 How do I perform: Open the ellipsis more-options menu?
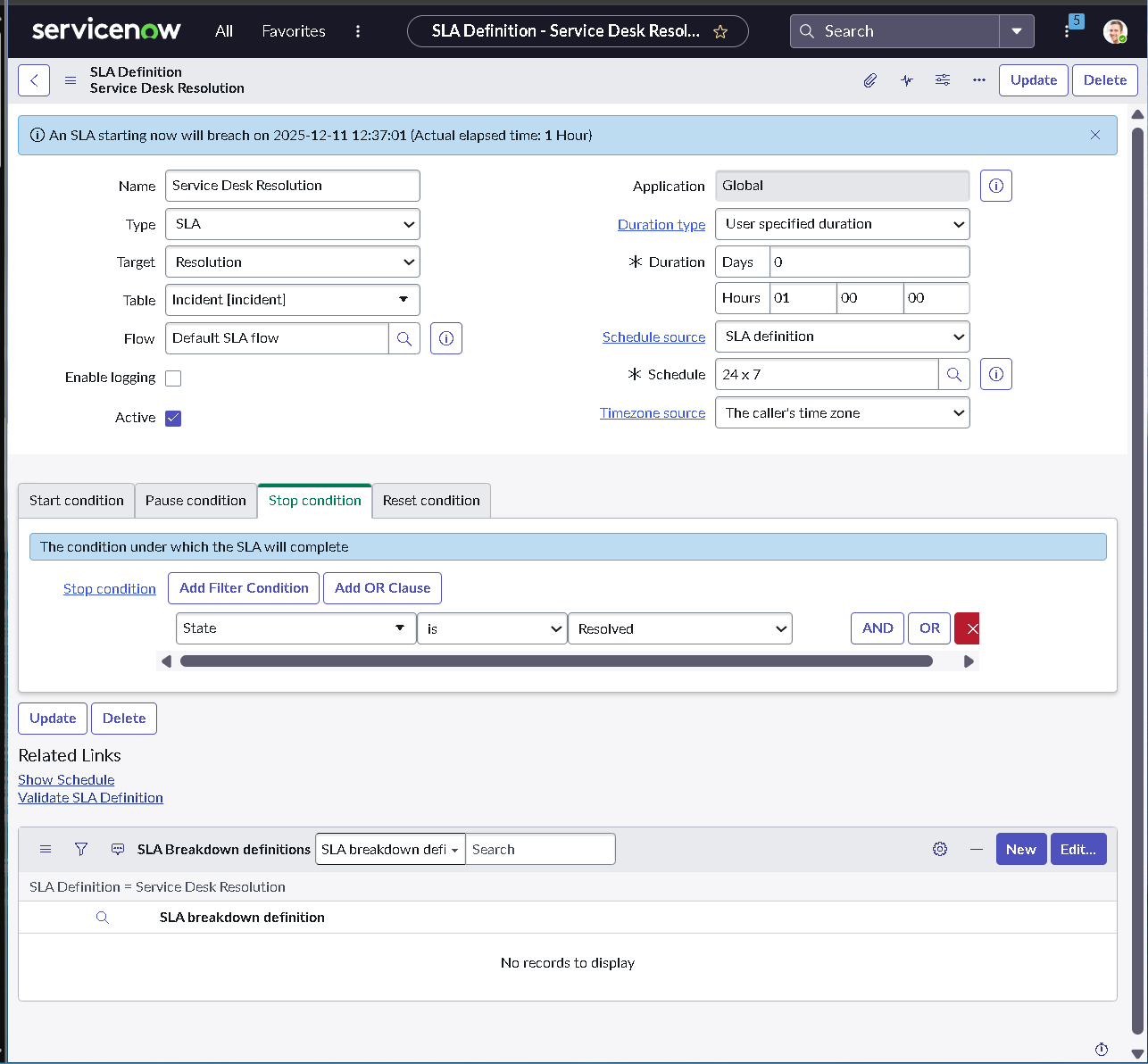coord(978,80)
